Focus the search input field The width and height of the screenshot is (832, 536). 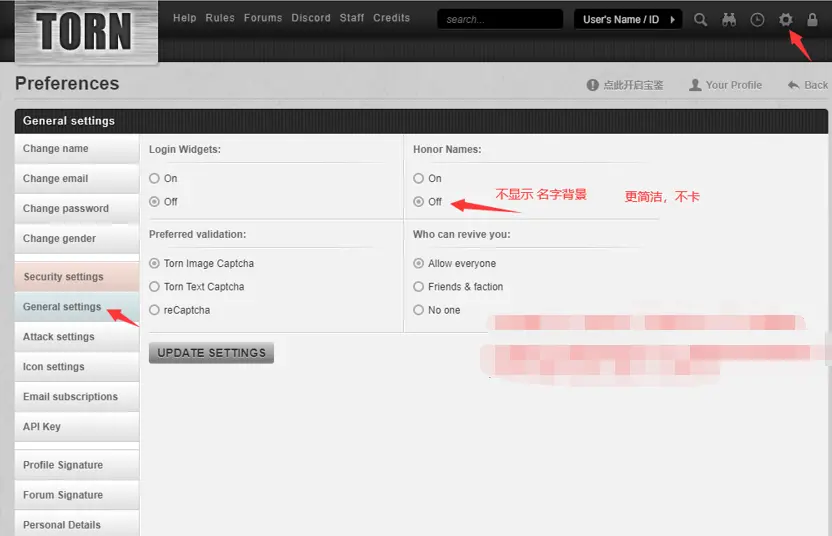[499, 19]
